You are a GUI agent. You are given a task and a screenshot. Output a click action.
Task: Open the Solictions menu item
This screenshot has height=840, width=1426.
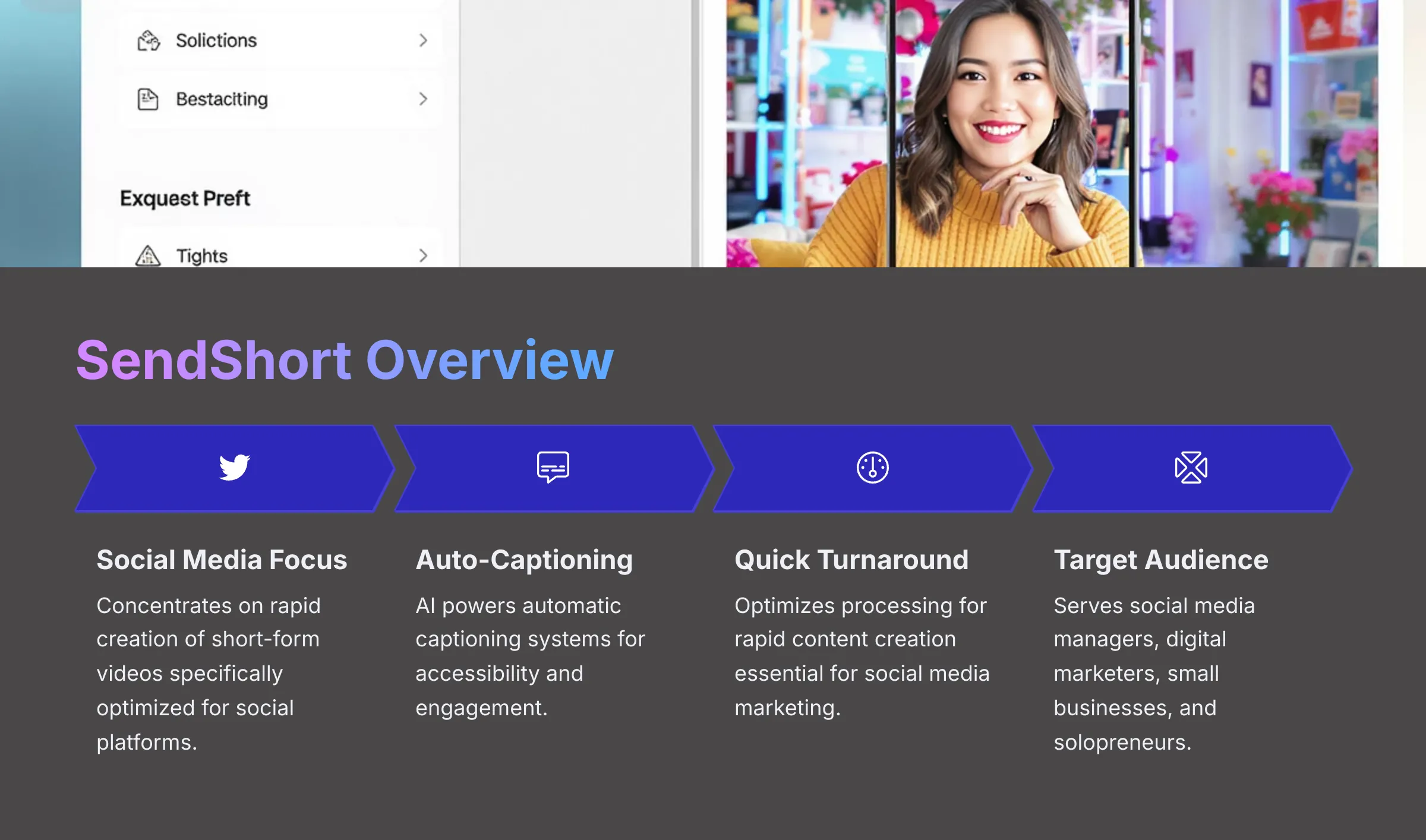pyautogui.click(x=280, y=40)
